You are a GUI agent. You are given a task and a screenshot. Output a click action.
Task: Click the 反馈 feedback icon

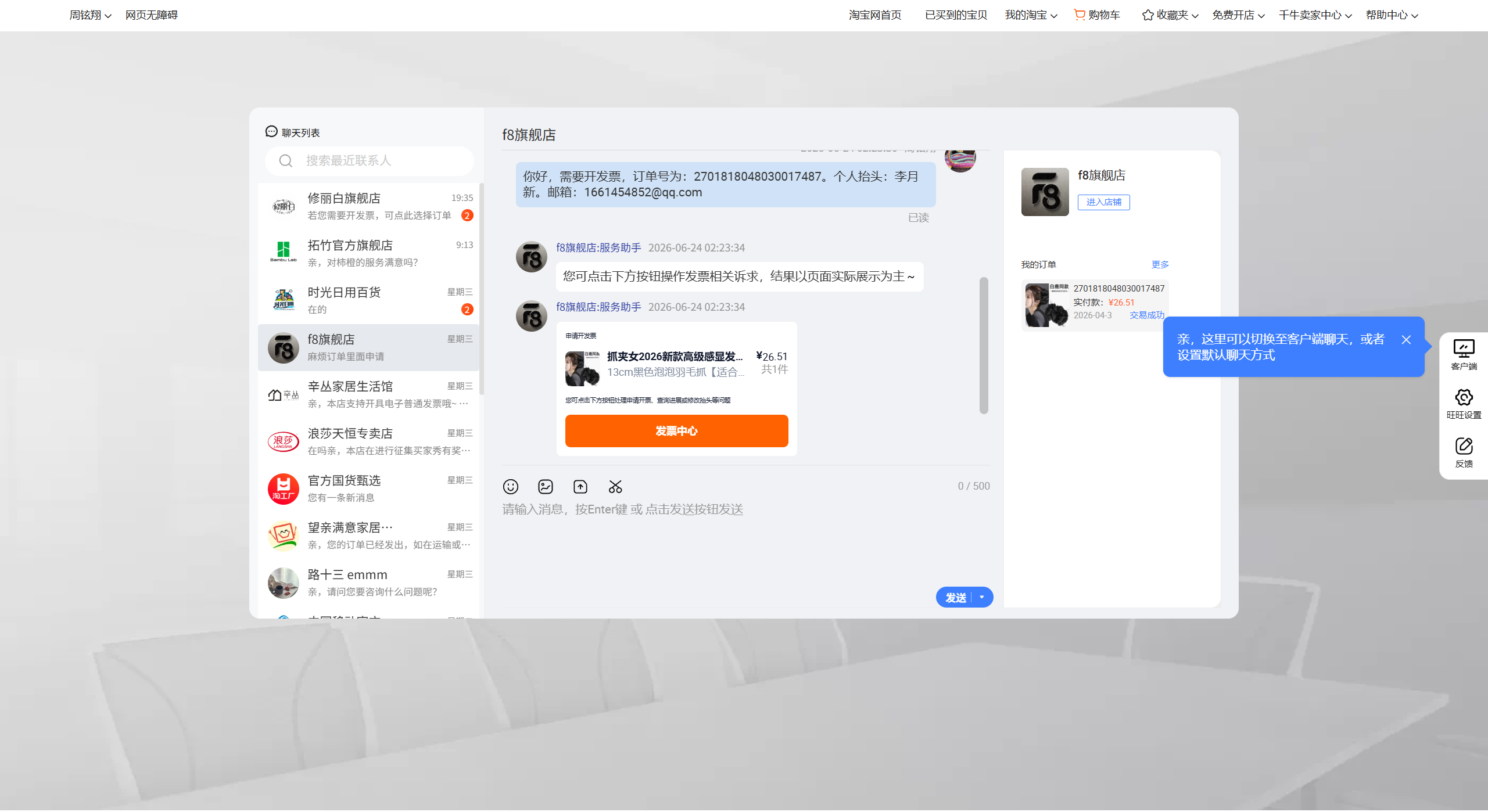click(1464, 447)
